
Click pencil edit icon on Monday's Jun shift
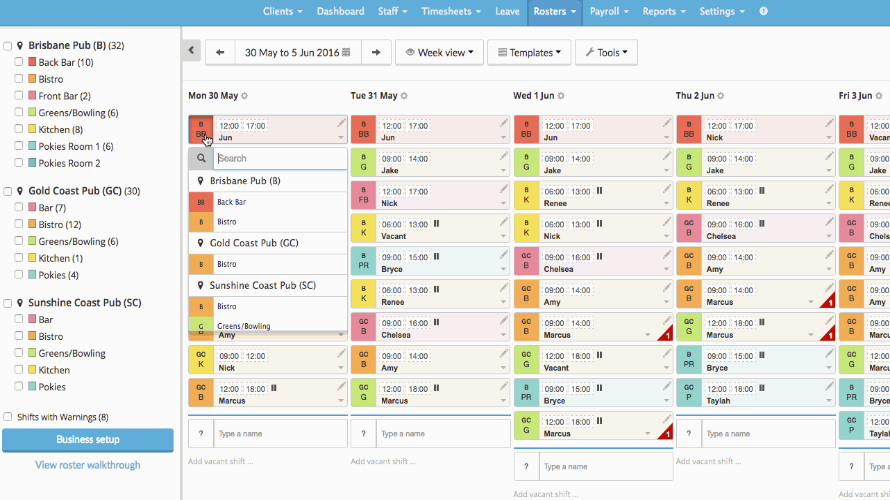(x=342, y=123)
